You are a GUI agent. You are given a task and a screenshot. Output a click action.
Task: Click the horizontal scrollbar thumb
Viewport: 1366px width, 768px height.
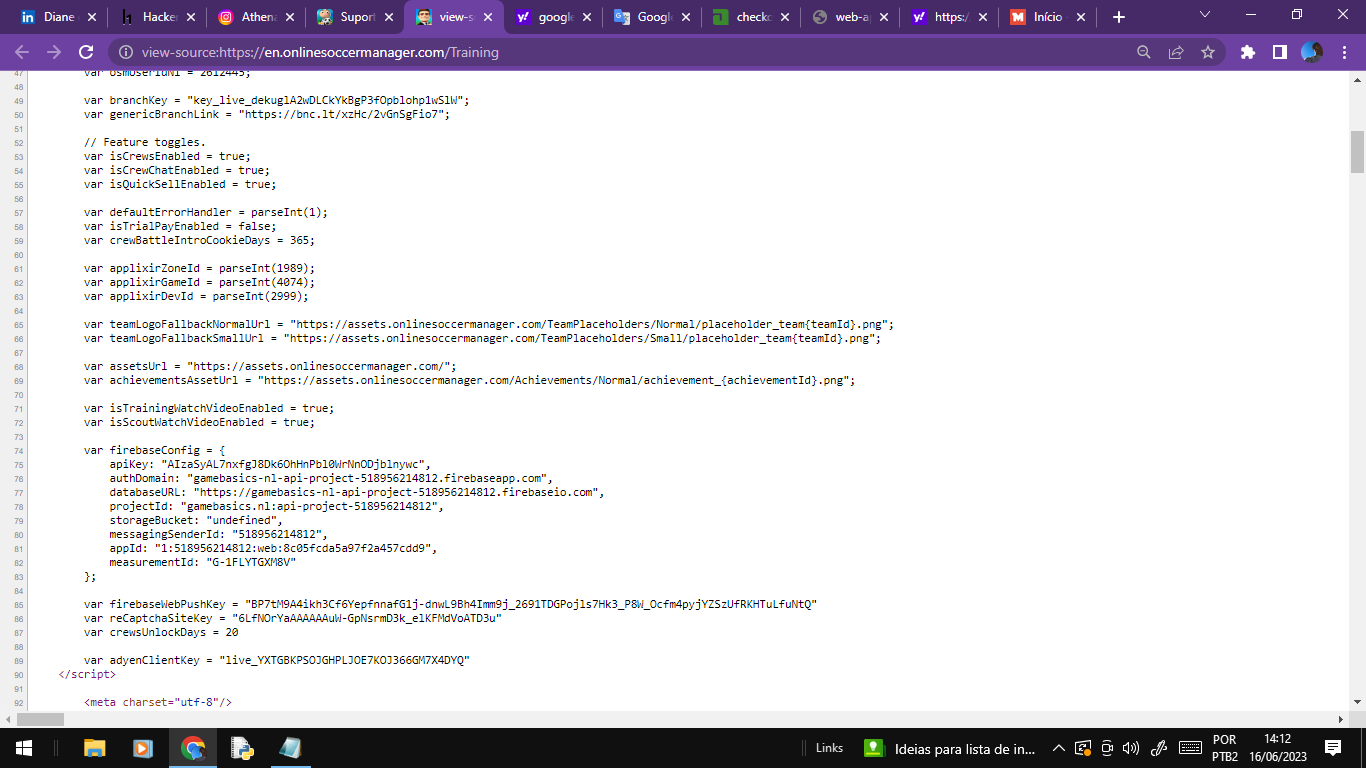tap(41, 719)
